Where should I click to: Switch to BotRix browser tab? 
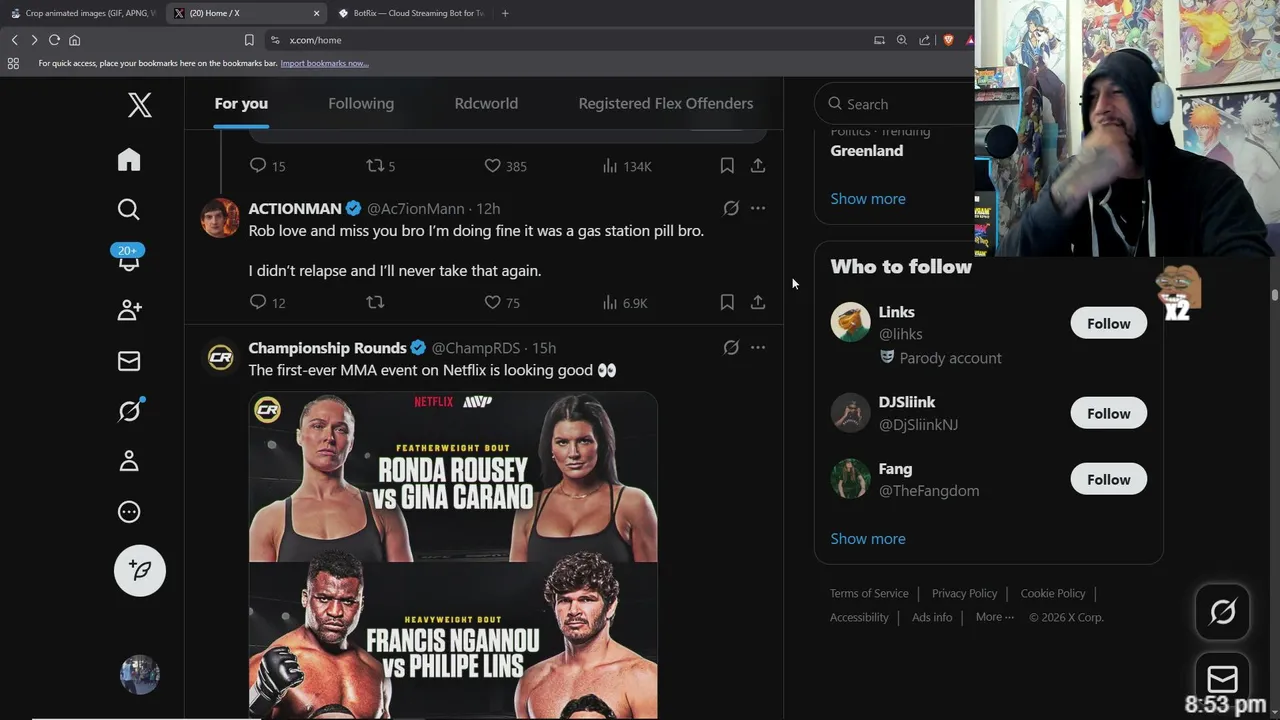[x=410, y=13]
